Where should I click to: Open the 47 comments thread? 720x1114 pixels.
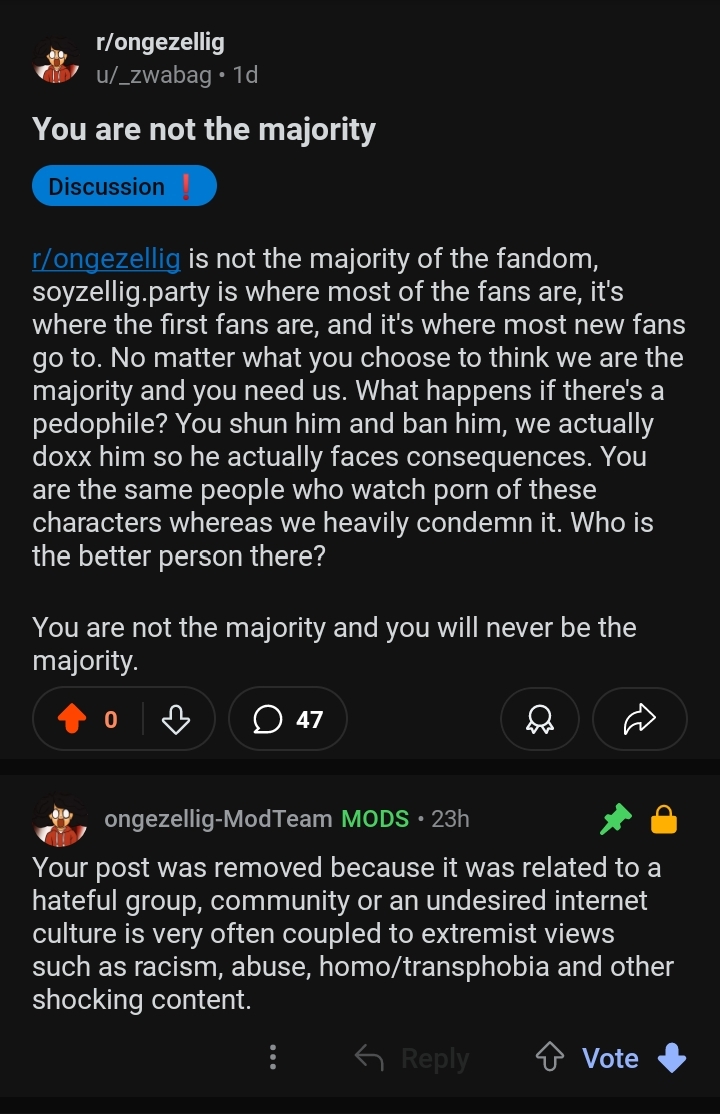[x=287, y=719]
